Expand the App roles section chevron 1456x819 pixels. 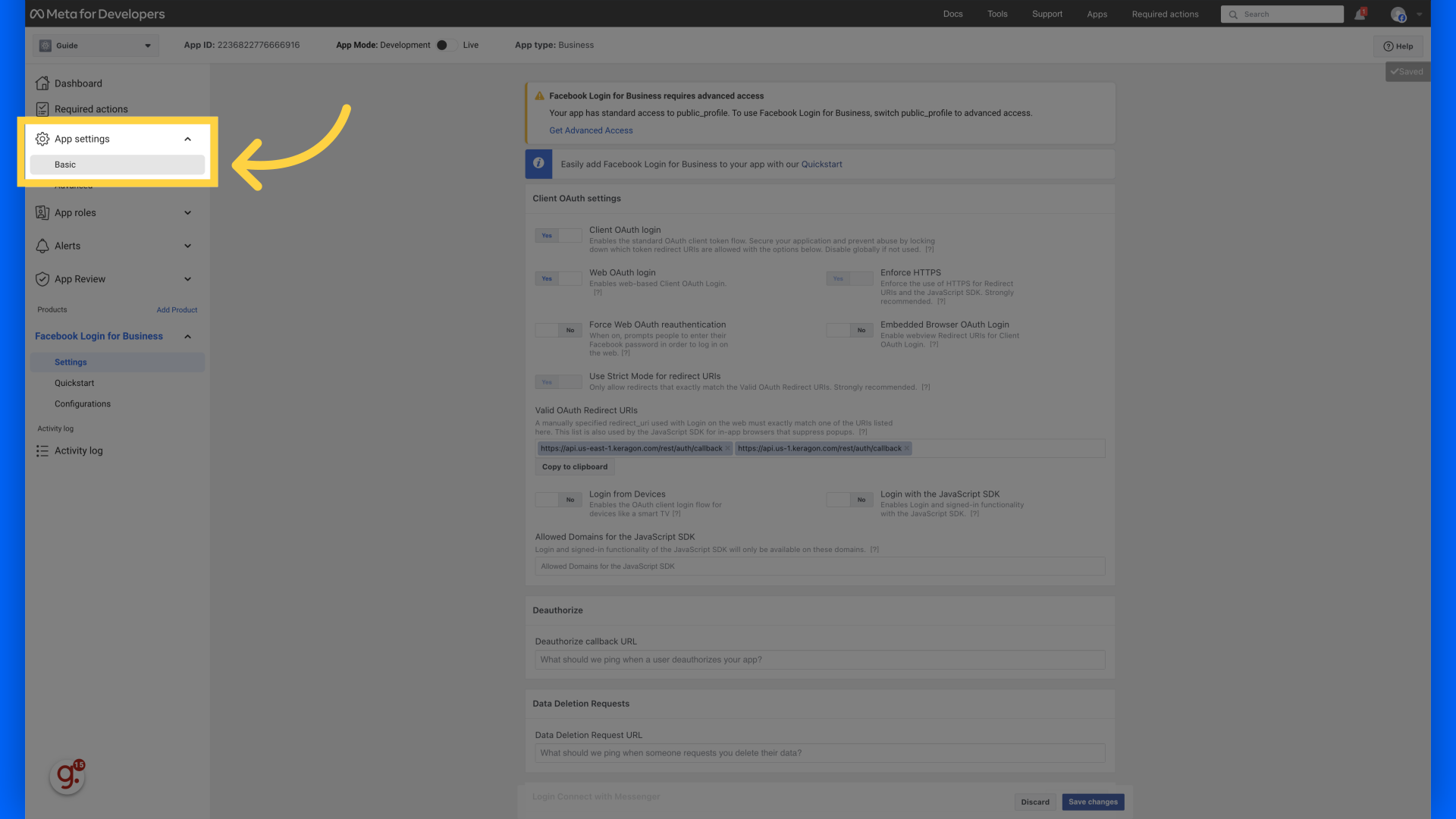(187, 213)
